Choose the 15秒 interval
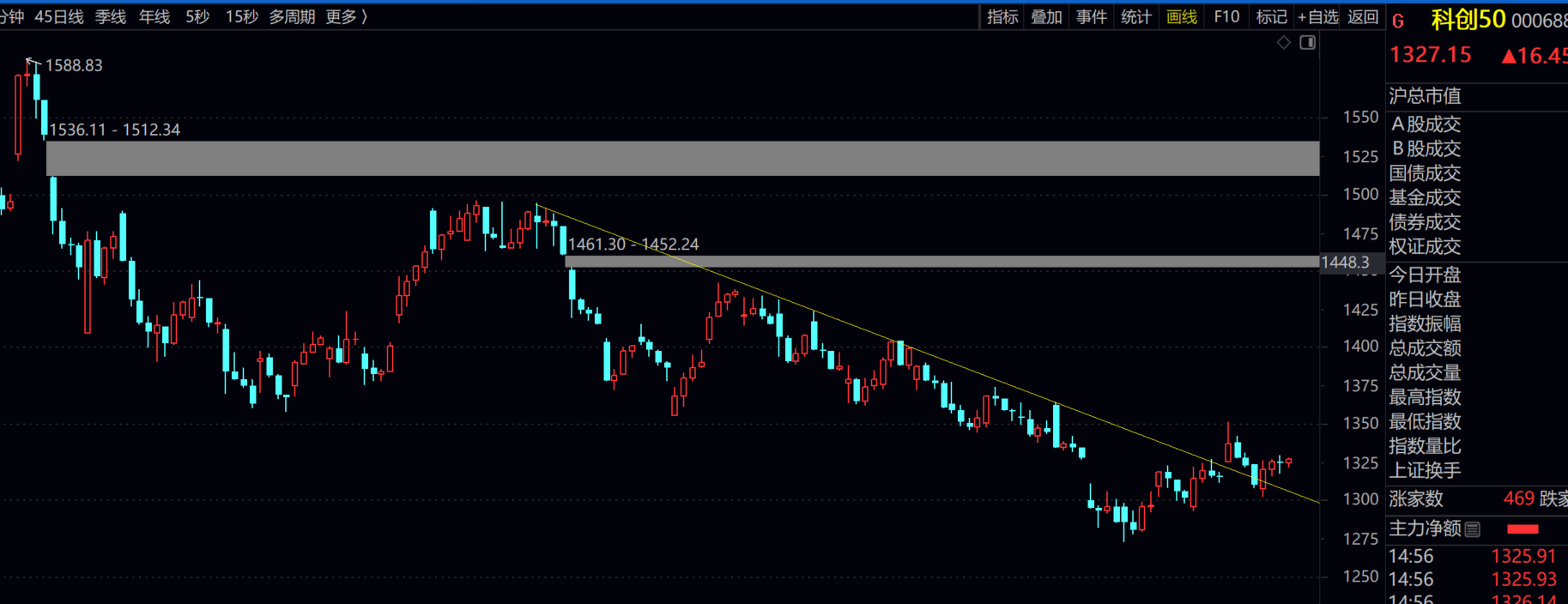This screenshot has height=604, width=1568. pyautogui.click(x=241, y=17)
